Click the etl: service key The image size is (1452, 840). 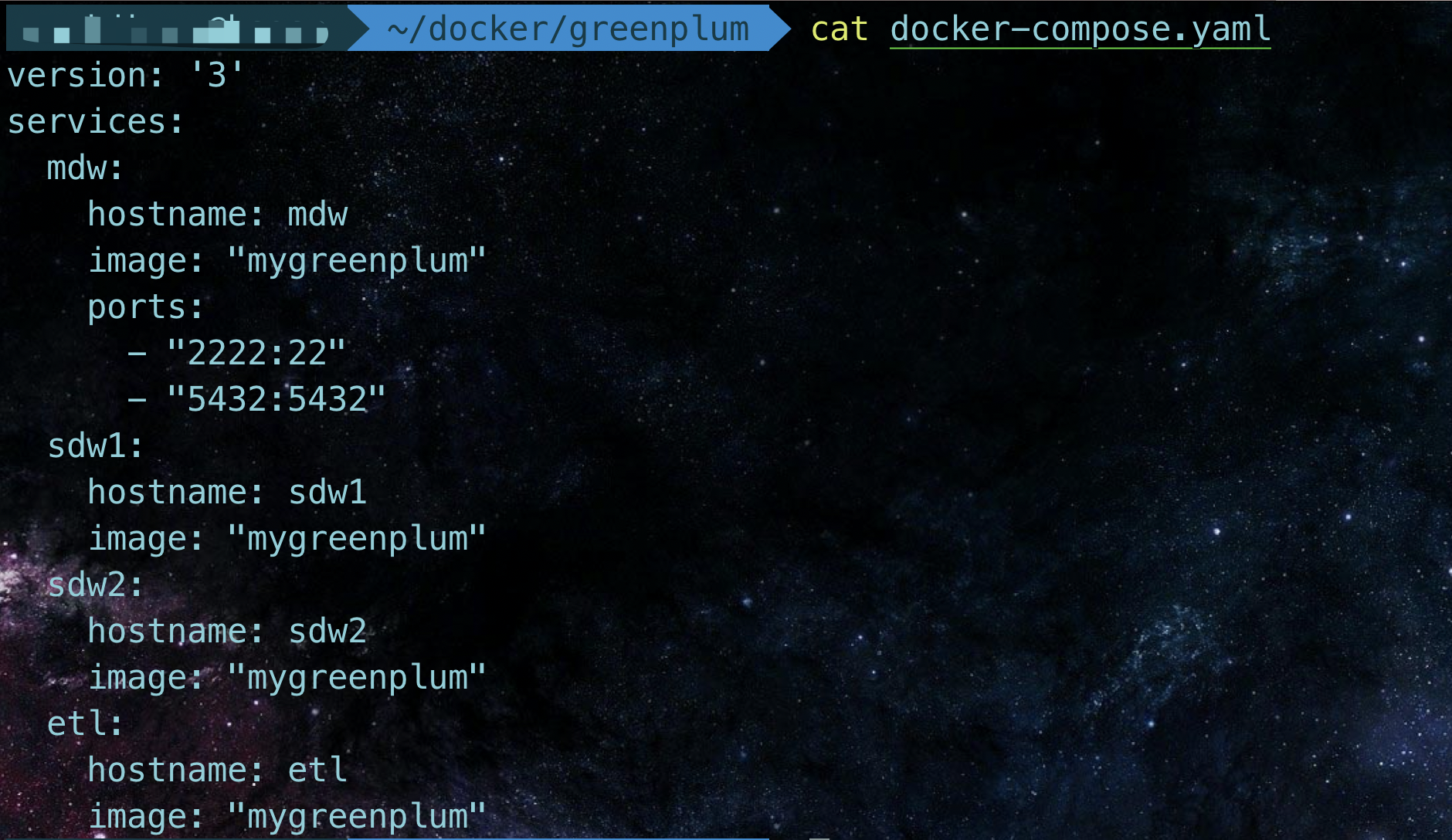85,724
